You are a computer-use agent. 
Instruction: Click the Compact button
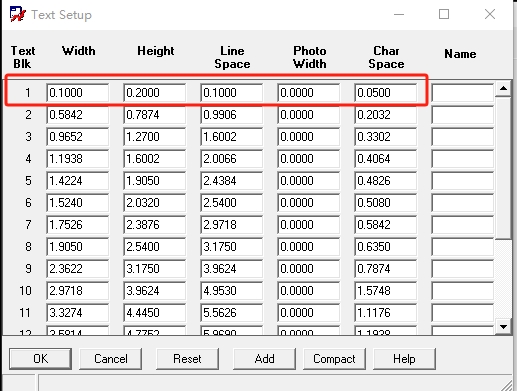coord(334,359)
